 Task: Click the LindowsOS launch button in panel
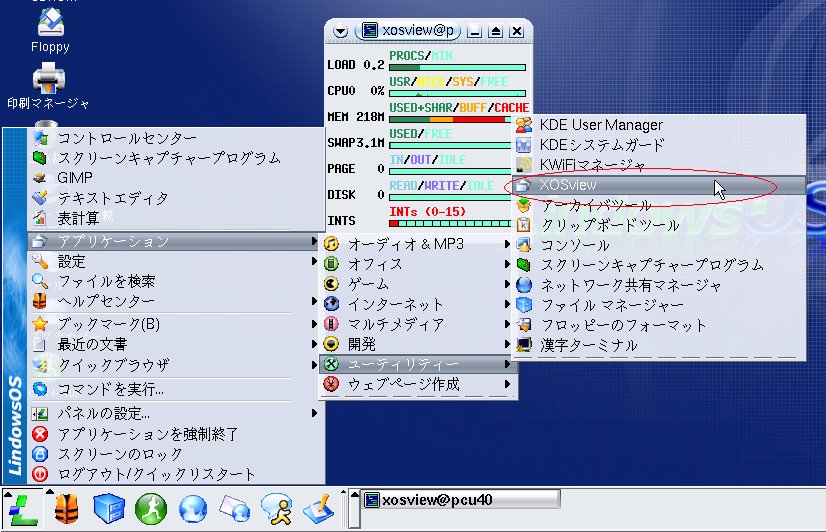tap(22, 509)
